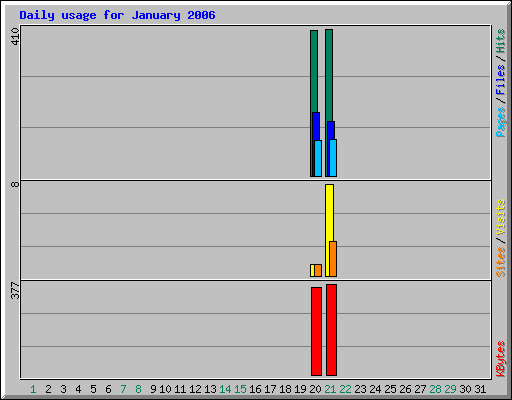The width and height of the screenshot is (512, 400).
Task: Click the tall yellow Visits bar for day 21
Action: pos(328,213)
